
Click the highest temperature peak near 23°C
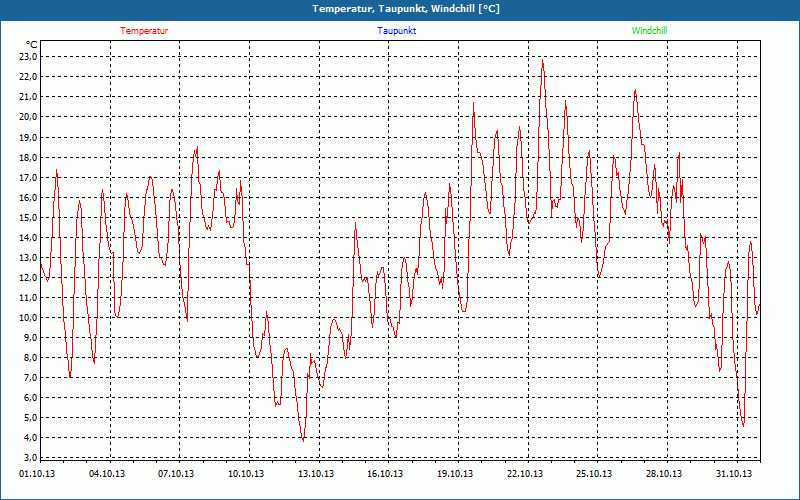542,61
